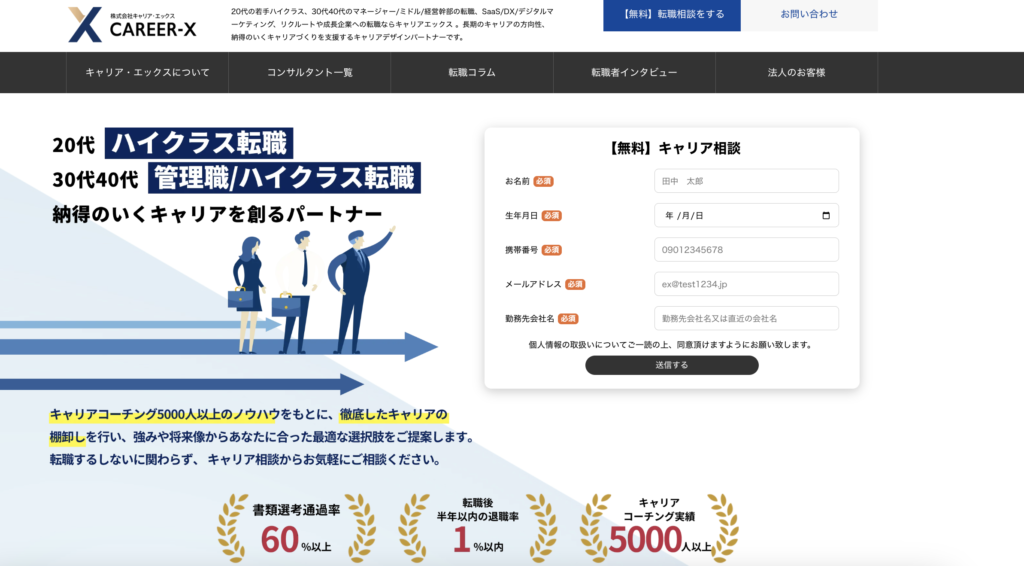Click into the メールアドレス input field

pyautogui.click(x=746, y=284)
